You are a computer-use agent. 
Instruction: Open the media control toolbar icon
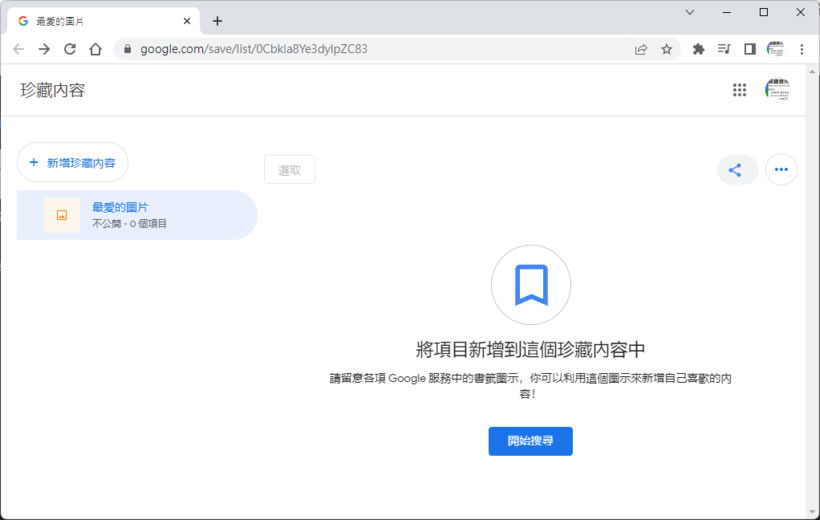click(x=724, y=49)
